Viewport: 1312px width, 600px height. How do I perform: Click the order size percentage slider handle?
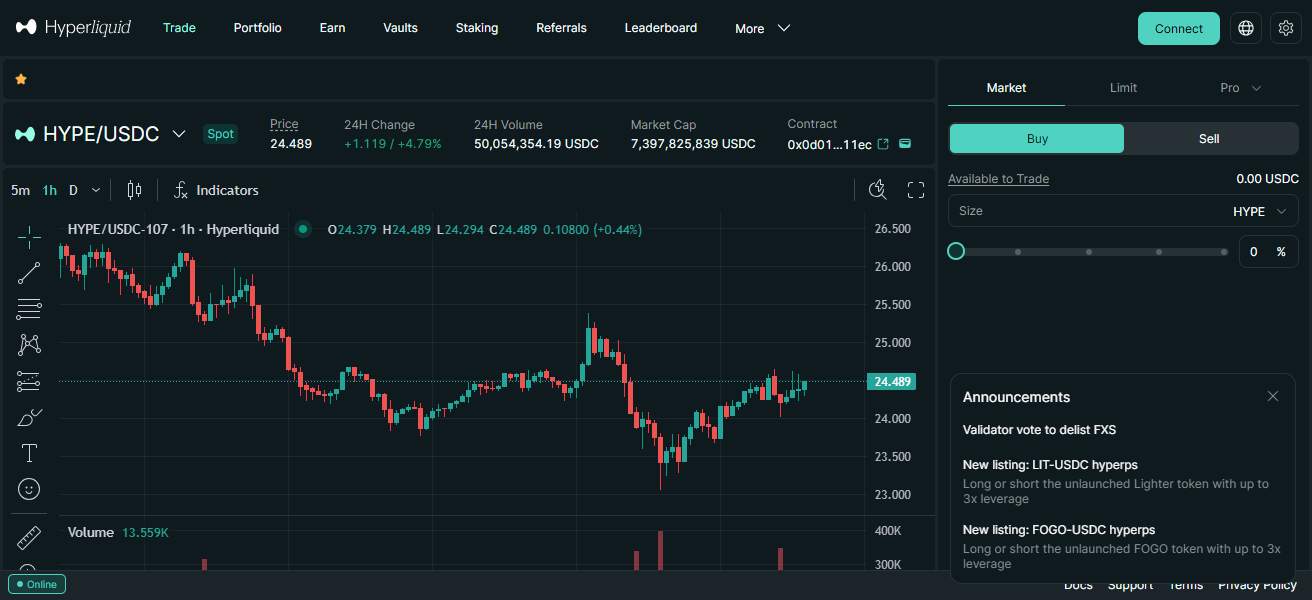point(956,251)
